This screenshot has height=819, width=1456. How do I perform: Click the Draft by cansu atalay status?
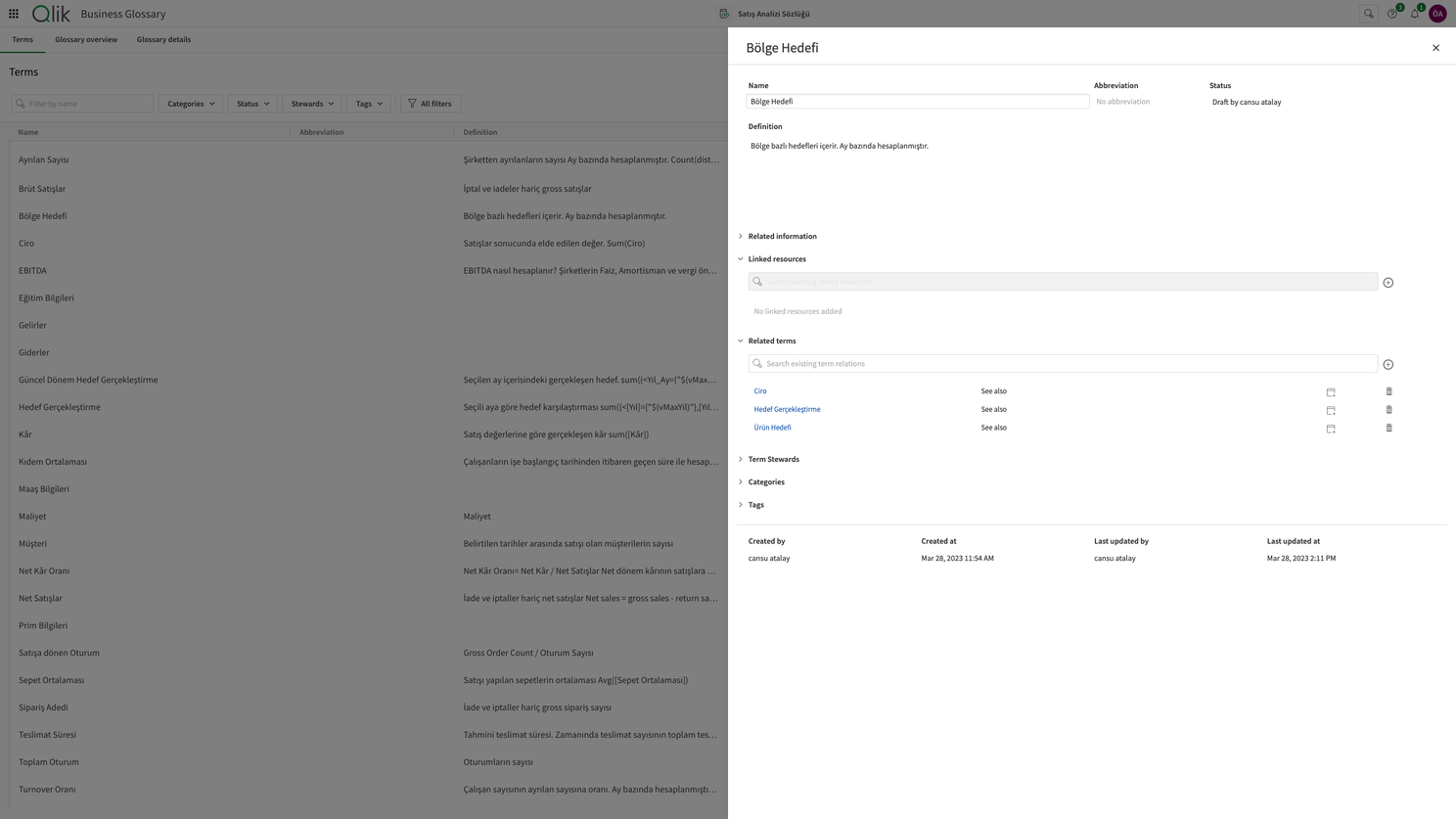coord(1247,102)
